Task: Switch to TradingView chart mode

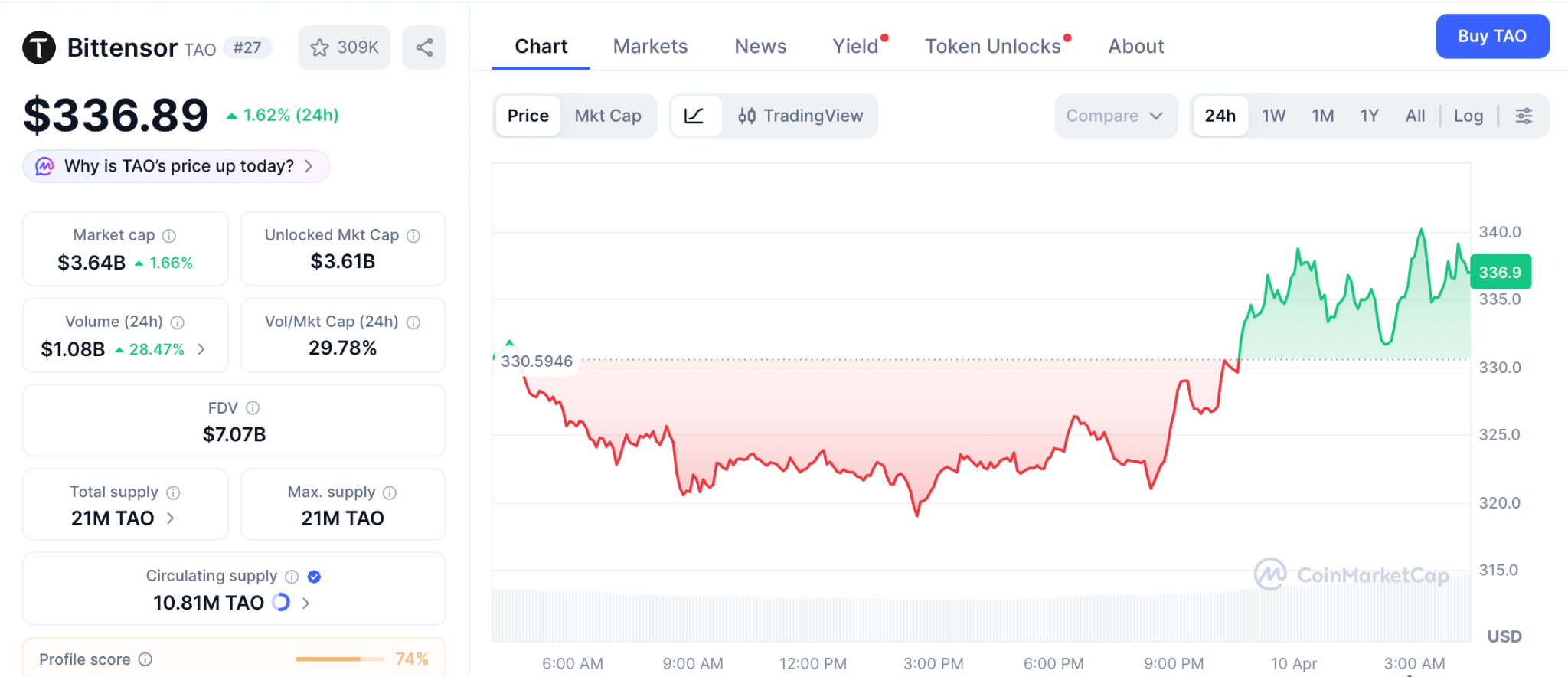Action: pyautogui.click(x=800, y=116)
